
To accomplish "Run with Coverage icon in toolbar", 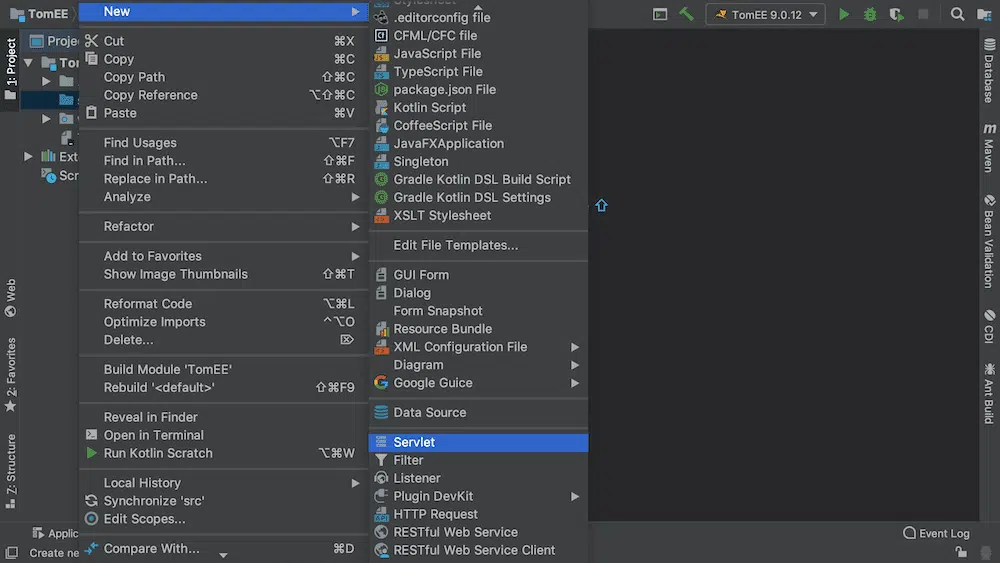I will tap(896, 15).
